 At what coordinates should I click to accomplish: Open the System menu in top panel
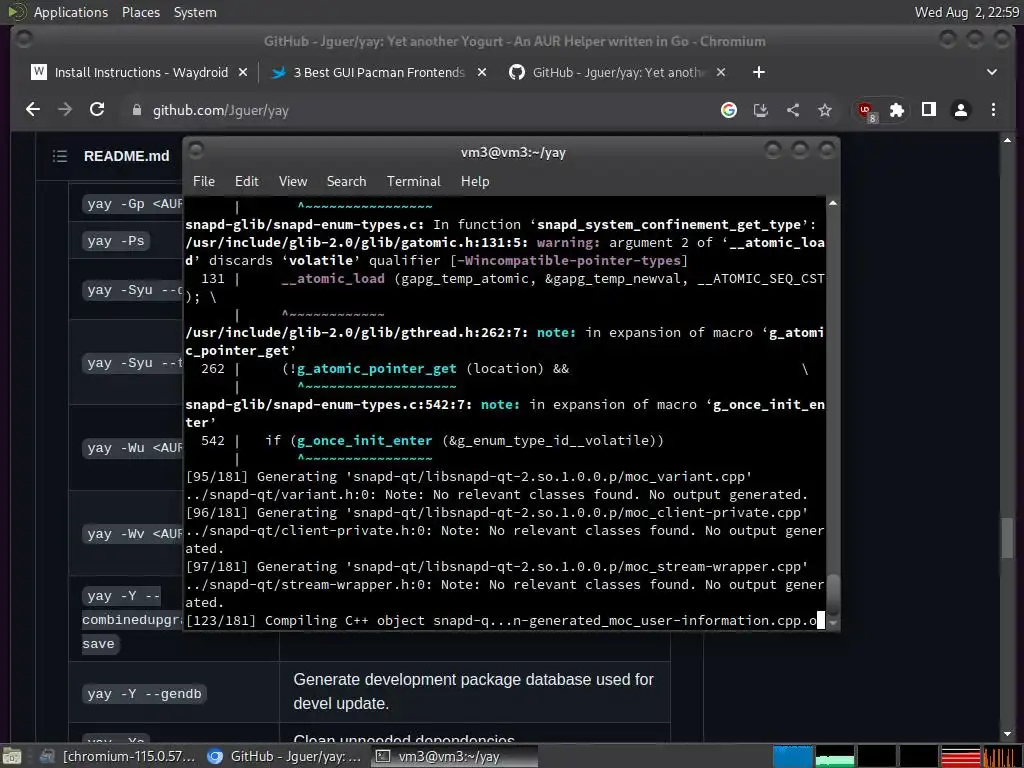coord(195,12)
